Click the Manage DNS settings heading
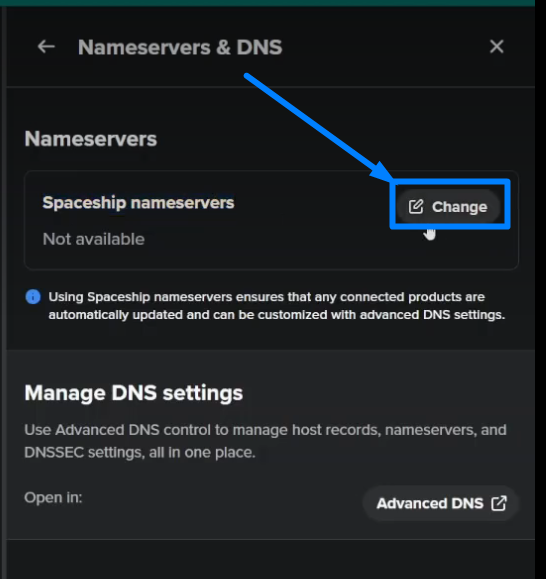The height and width of the screenshot is (579, 546). tap(134, 393)
